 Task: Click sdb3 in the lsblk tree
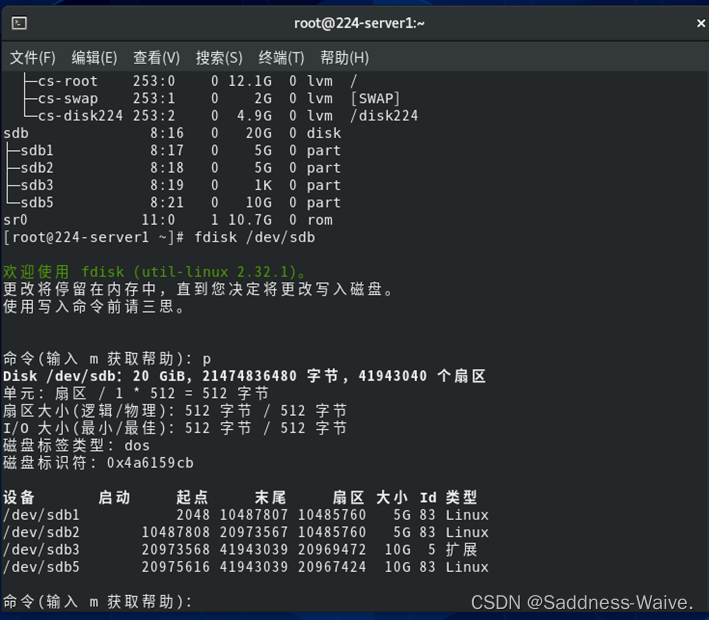click(37, 185)
